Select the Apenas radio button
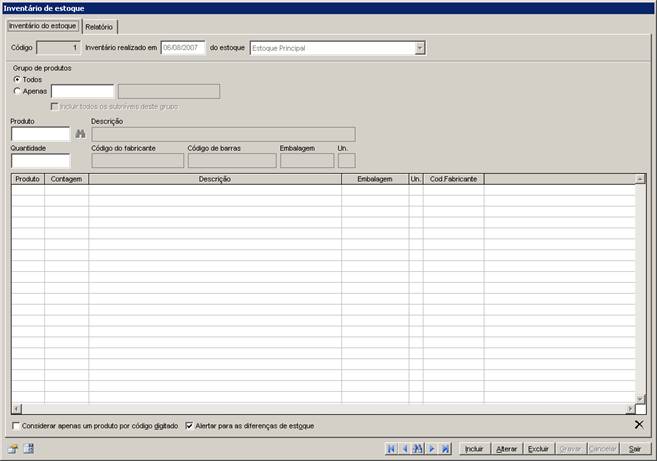Screen dimensions: 657x461 [17, 91]
